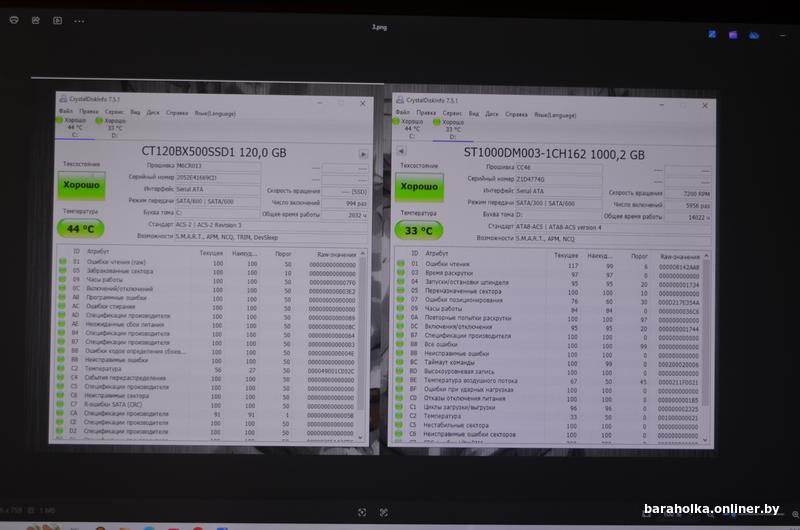Select the 'Температура воздушного потока' row in the right window
Screen dimensions: 800x530
pos(548,381)
